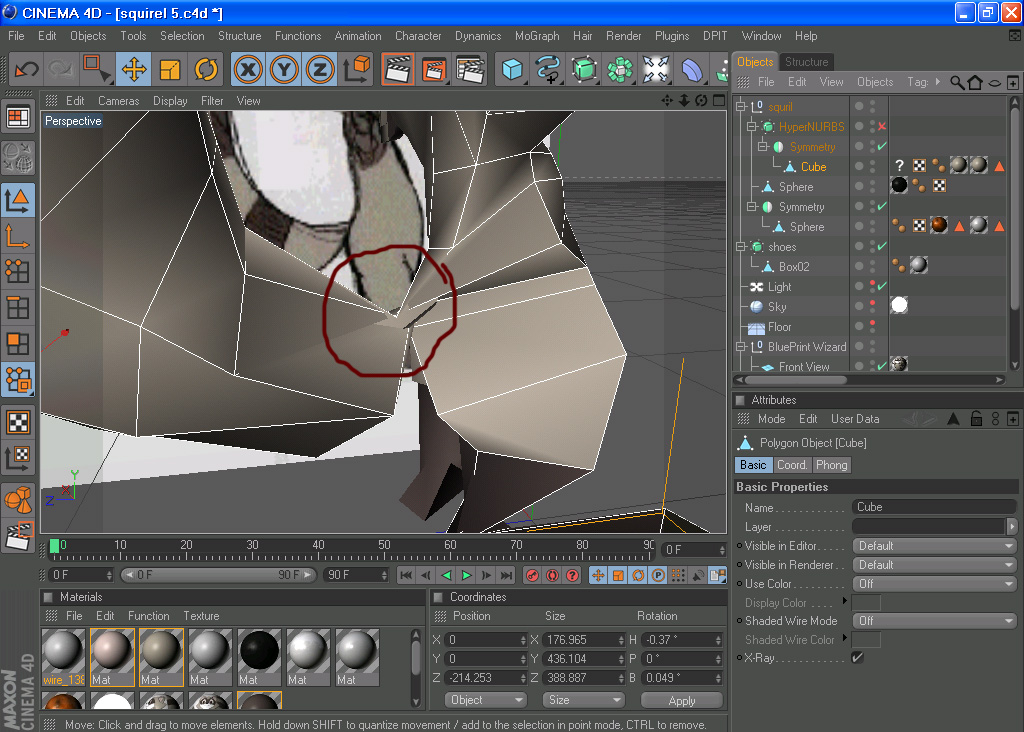Image resolution: width=1024 pixels, height=732 pixels.
Task: Open the Materials Texture menu
Action: 201,616
